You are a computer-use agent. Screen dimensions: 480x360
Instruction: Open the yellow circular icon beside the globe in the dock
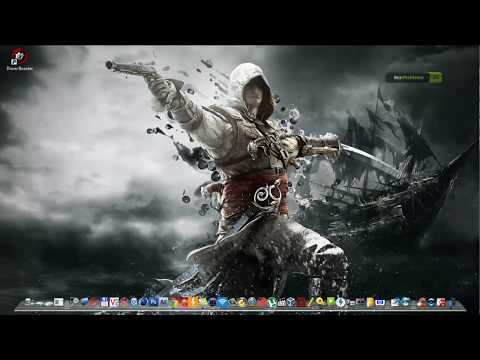pos(242,302)
